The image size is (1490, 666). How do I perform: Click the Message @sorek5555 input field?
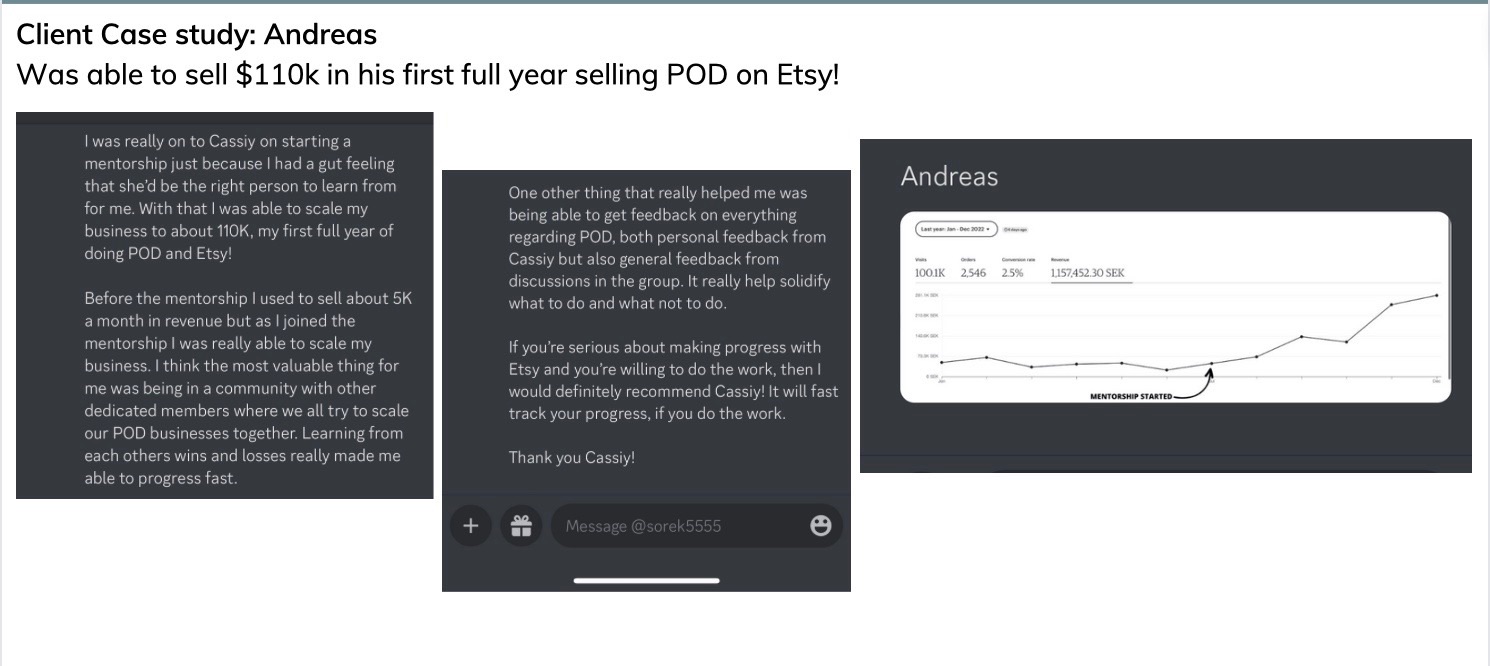point(697,526)
